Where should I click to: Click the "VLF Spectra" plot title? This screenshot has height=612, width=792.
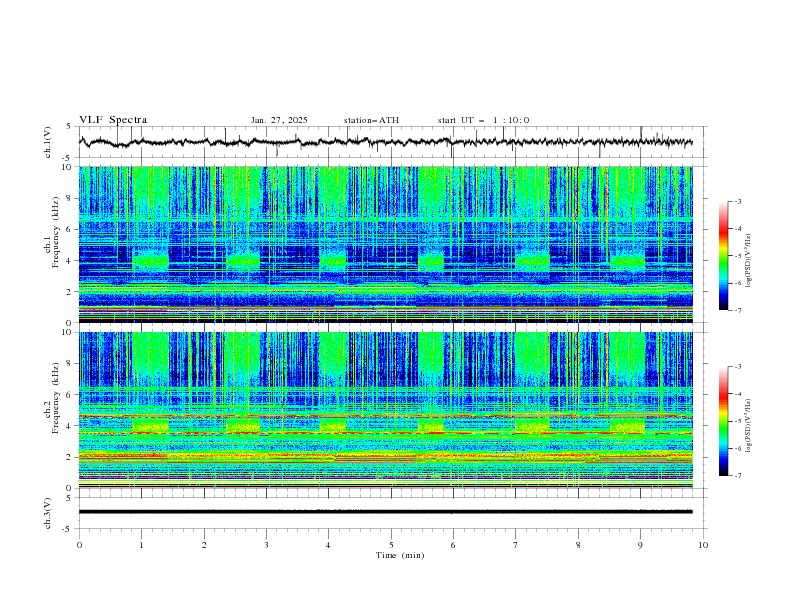[113, 120]
